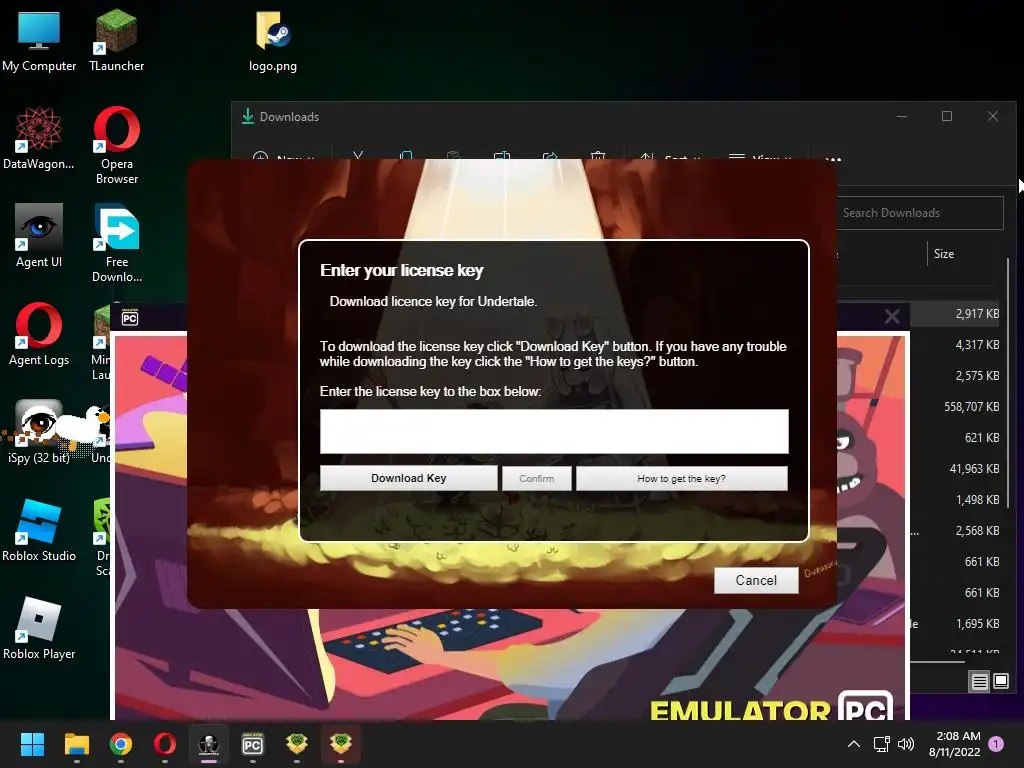Open Free Download Manager shortcut
Screen dimensions: 1024x768
pos(116,243)
